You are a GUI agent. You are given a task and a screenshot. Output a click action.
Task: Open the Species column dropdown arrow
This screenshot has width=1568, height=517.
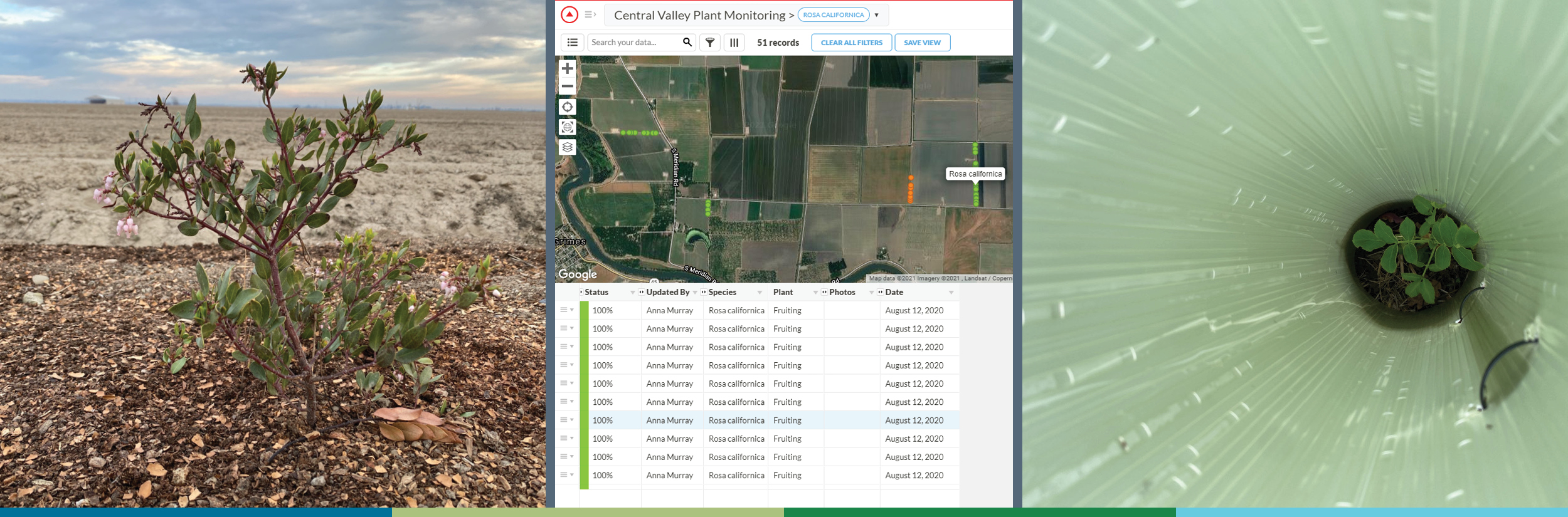pos(760,293)
